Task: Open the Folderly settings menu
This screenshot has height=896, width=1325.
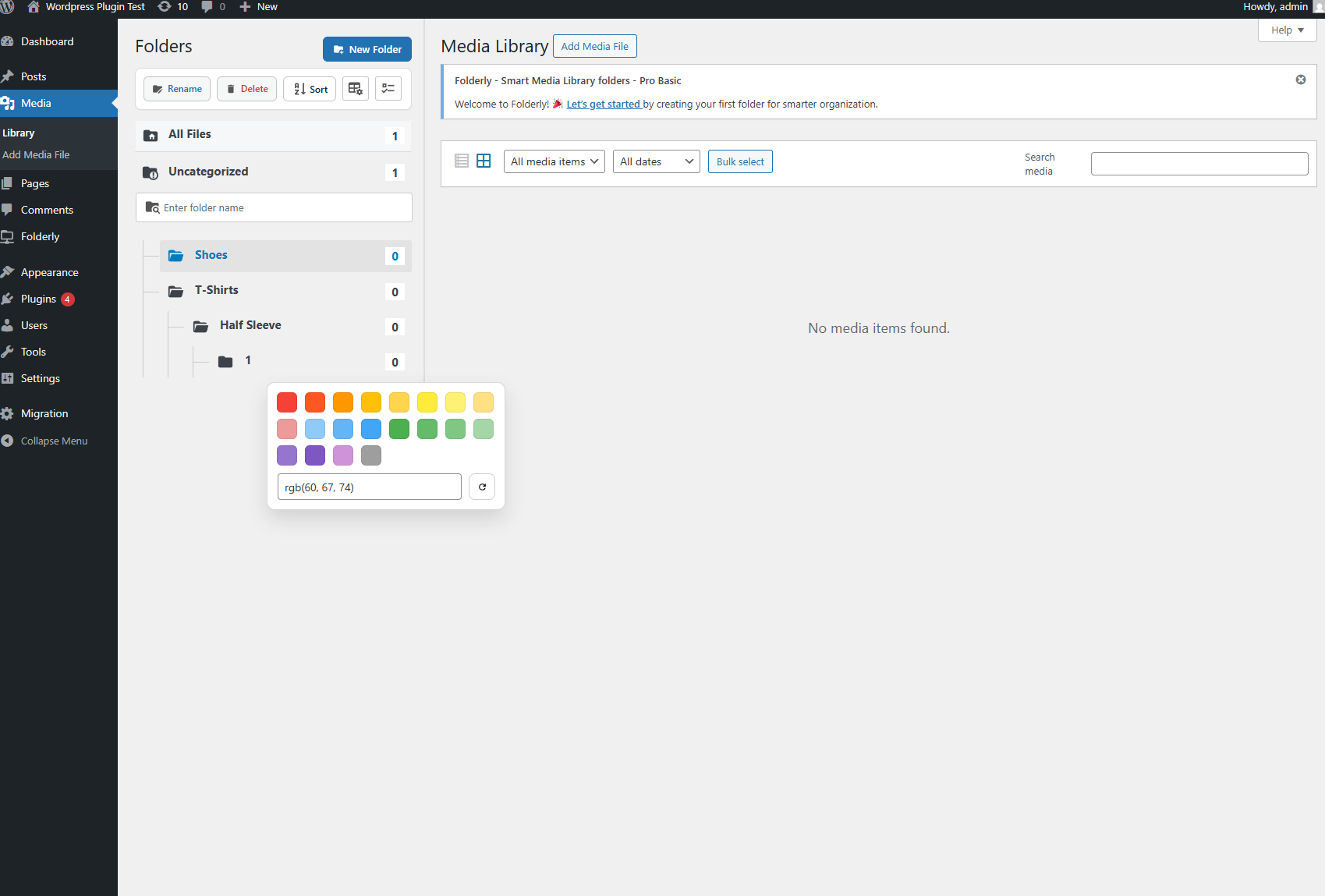Action: coord(58,236)
